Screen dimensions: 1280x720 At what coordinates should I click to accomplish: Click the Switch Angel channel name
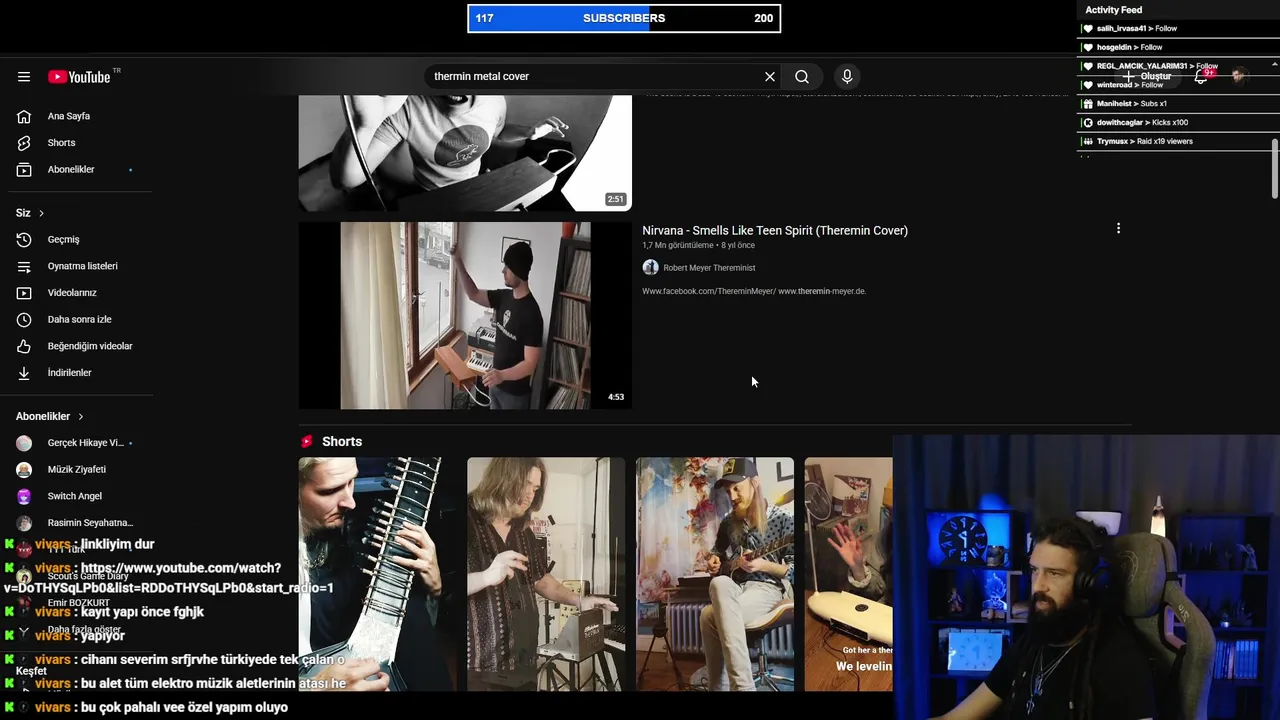pos(75,496)
